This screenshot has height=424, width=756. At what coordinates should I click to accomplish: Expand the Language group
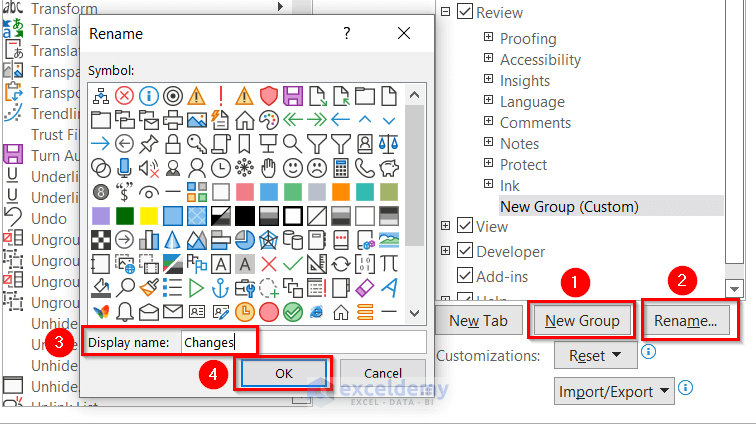click(x=488, y=100)
